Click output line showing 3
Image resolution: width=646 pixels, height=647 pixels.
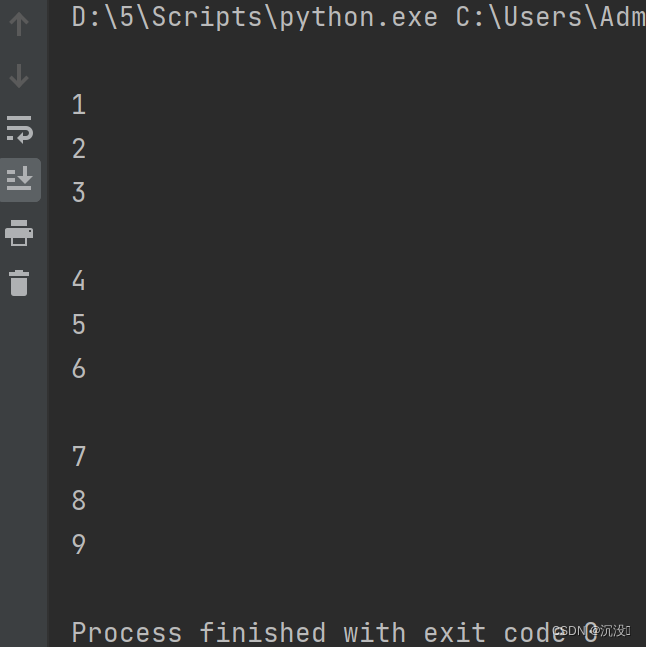[79, 193]
